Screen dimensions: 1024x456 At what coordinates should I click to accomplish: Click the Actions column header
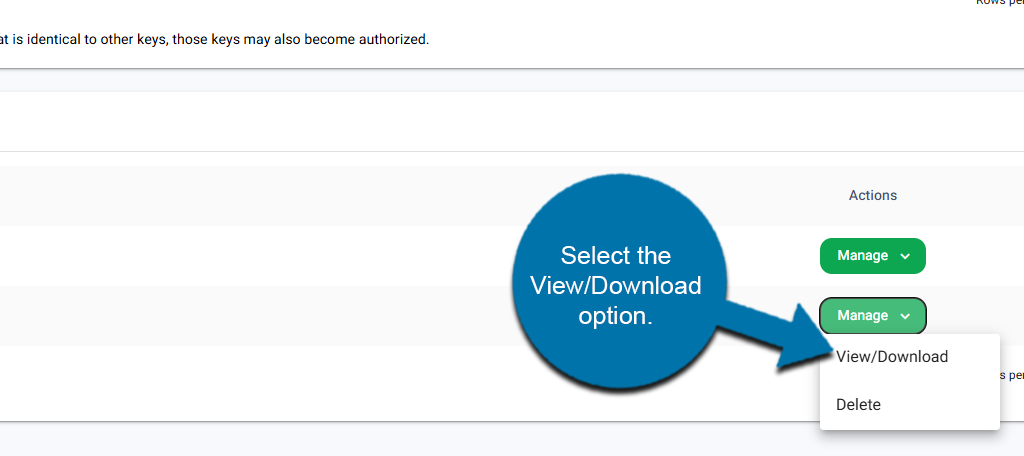(x=872, y=195)
